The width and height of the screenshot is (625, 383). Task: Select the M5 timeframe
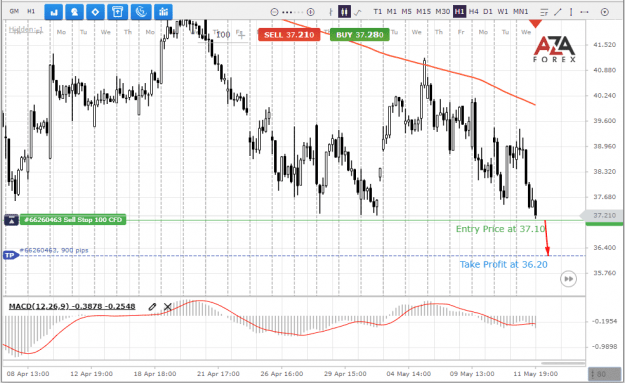pyautogui.click(x=406, y=12)
